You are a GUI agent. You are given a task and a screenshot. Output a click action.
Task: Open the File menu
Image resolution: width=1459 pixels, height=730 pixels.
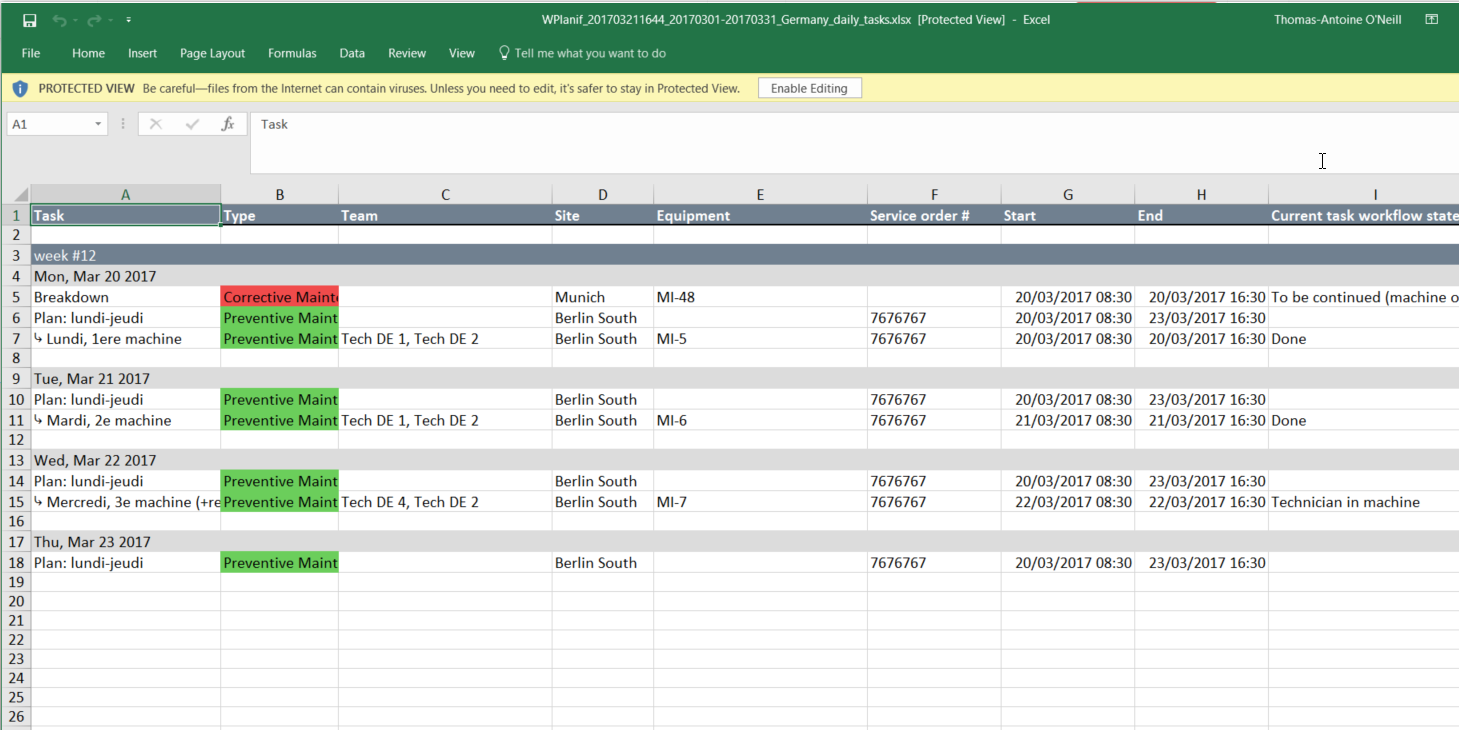tap(30, 53)
